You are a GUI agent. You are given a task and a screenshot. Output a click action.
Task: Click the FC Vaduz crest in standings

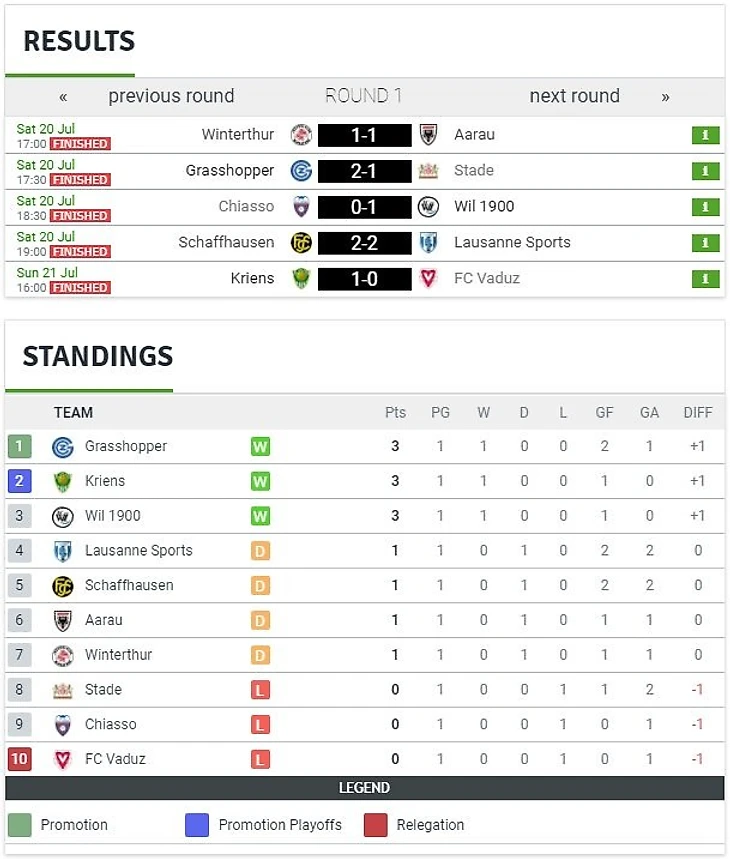click(x=62, y=760)
